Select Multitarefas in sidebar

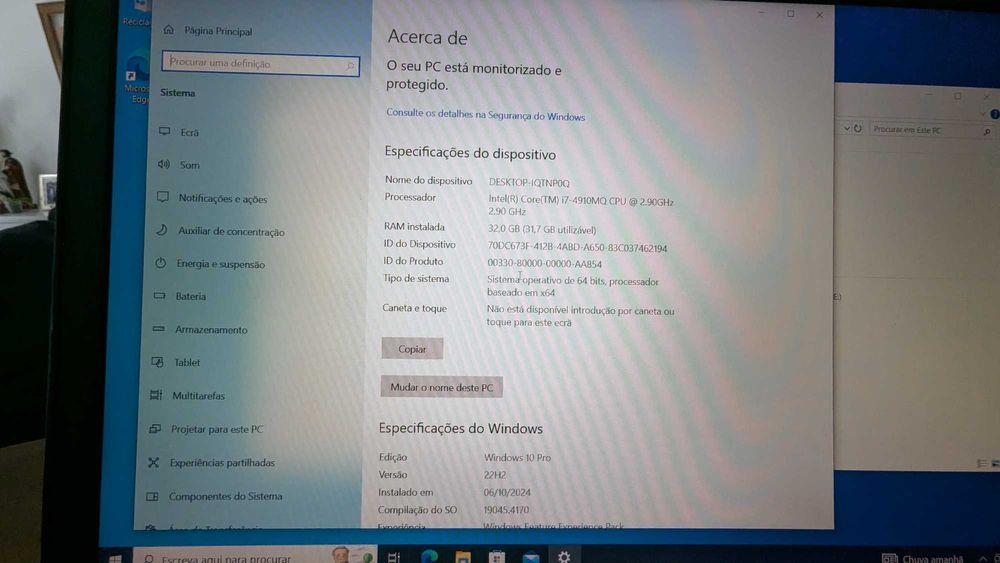point(198,395)
